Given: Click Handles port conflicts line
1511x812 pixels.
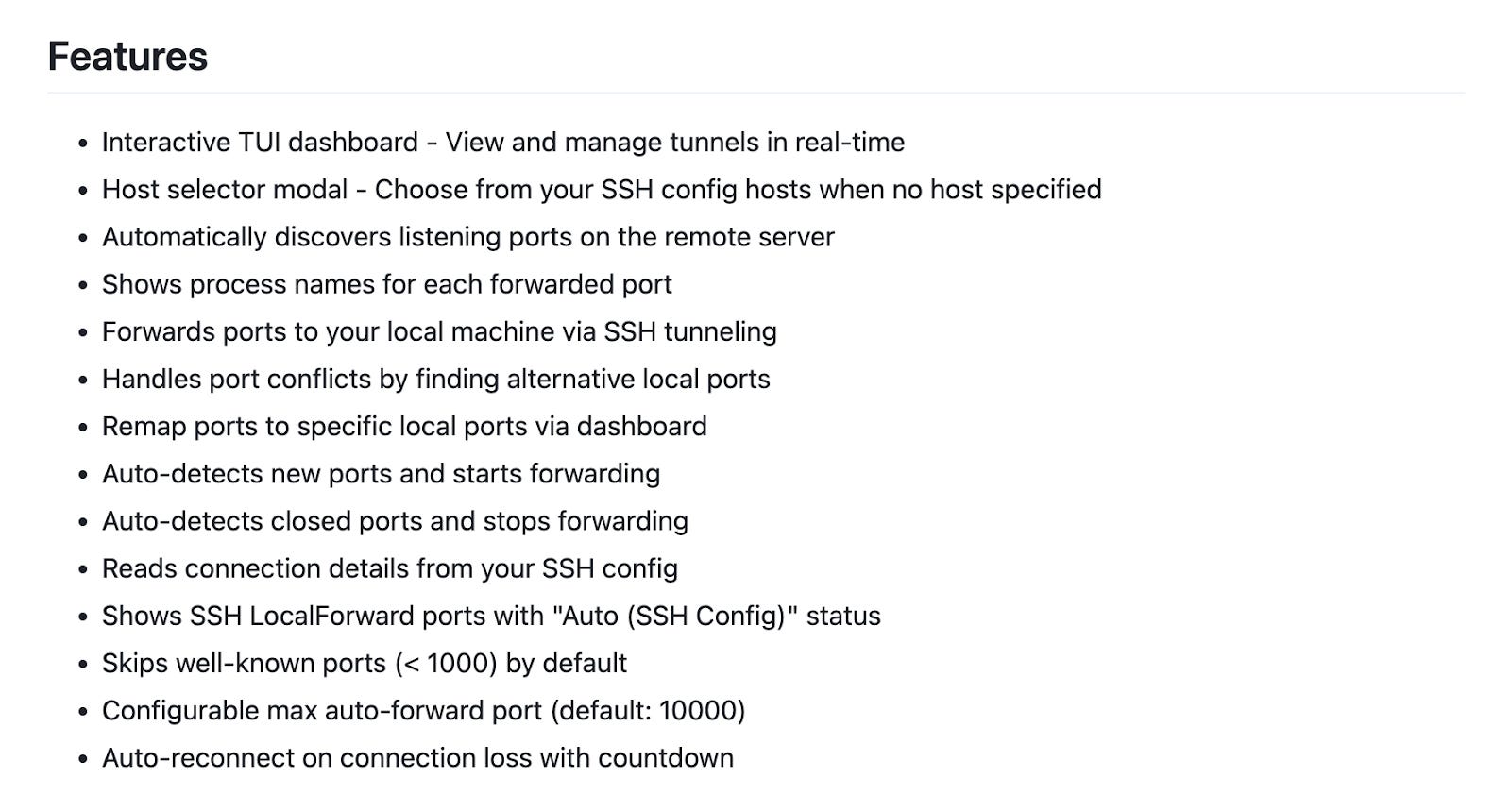Looking at the screenshot, I should 436,379.
